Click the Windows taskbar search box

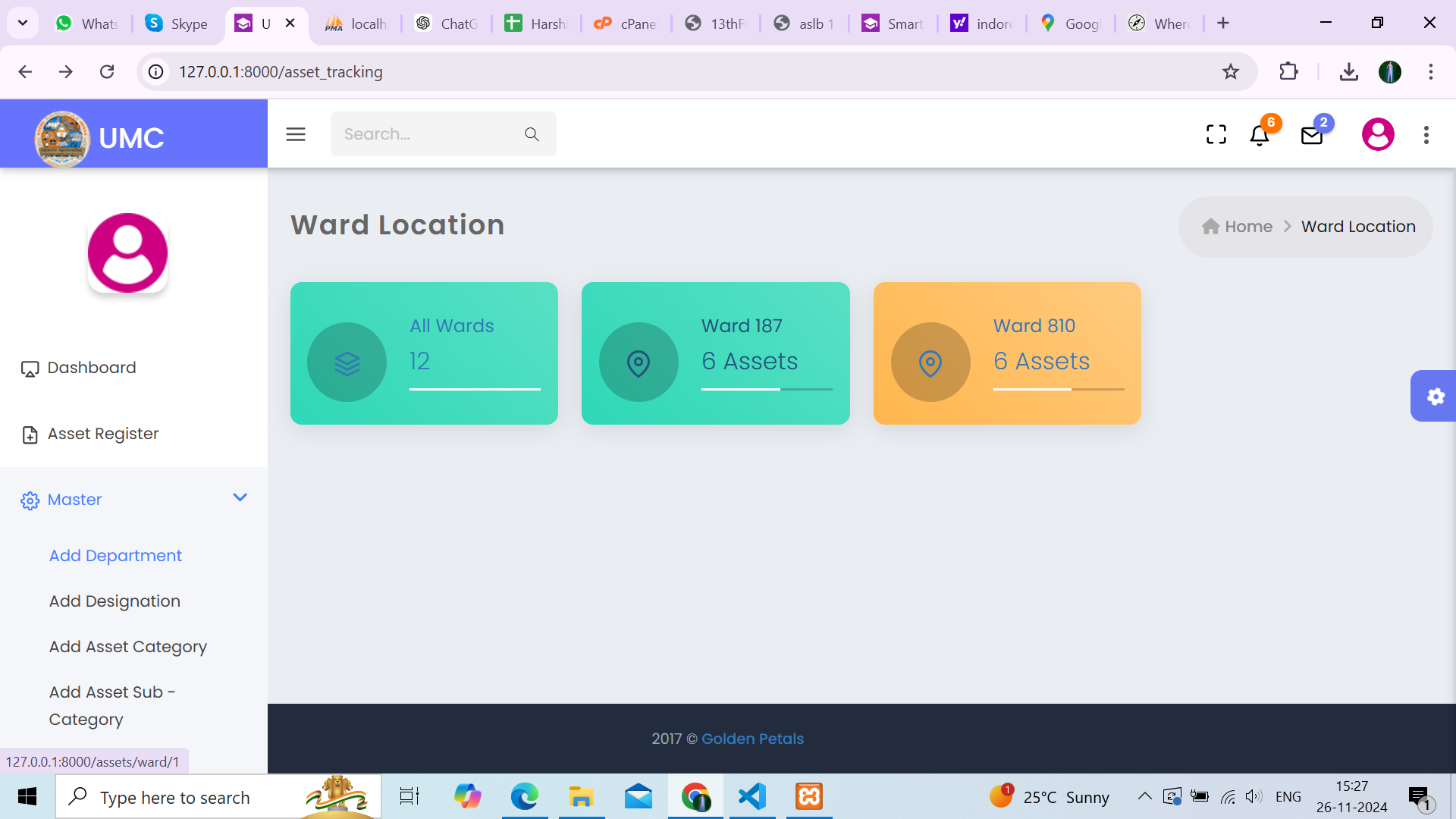coord(218,797)
